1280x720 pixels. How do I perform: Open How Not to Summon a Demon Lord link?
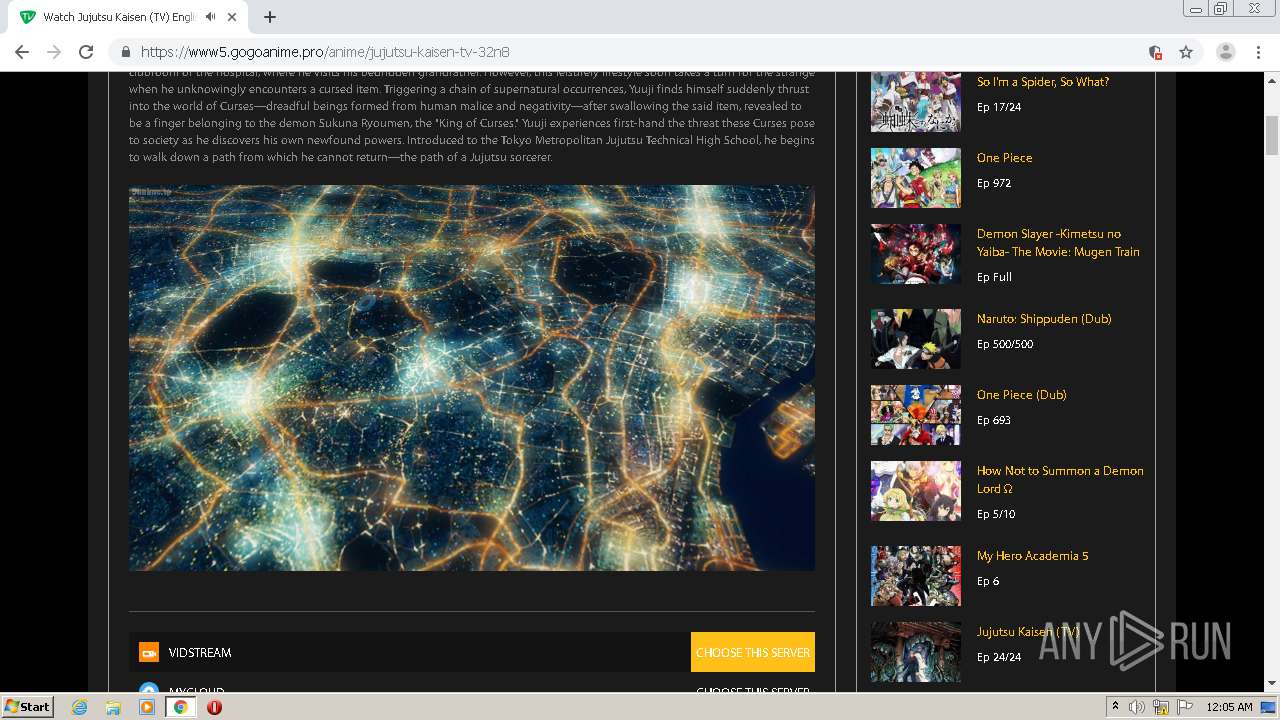coord(1060,480)
